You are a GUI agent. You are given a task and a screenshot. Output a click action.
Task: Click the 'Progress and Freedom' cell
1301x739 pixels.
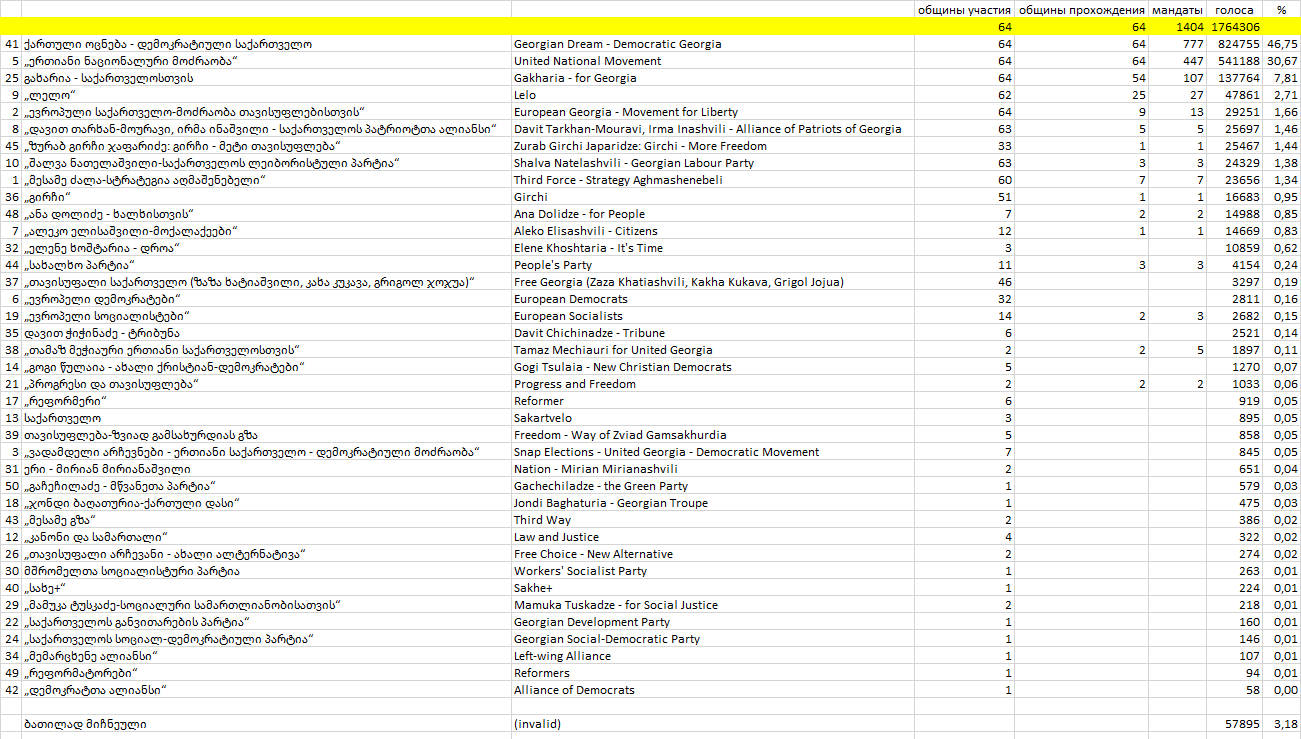pyautogui.click(x=713, y=384)
